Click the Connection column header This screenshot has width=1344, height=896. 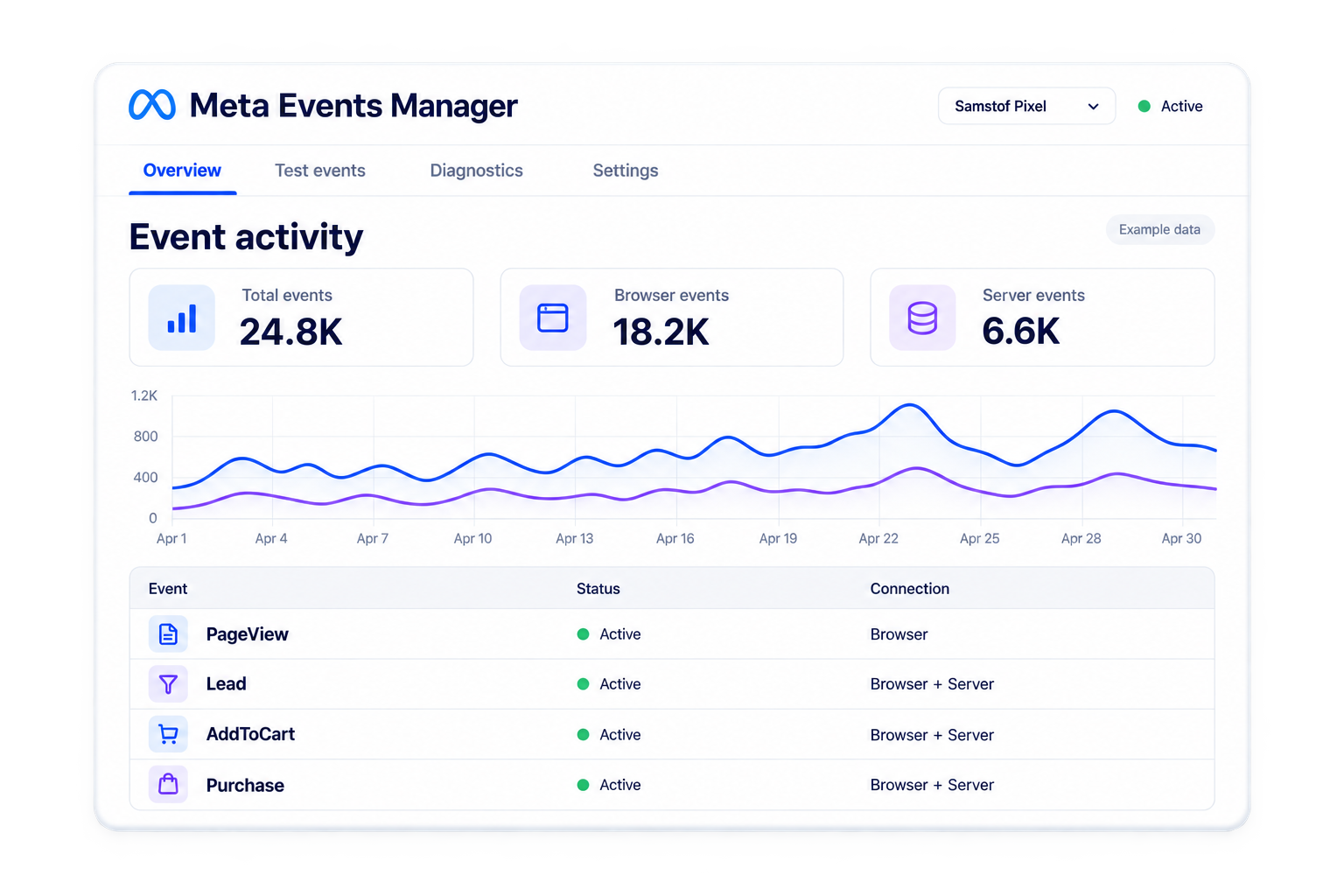click(x=910, y=589)
